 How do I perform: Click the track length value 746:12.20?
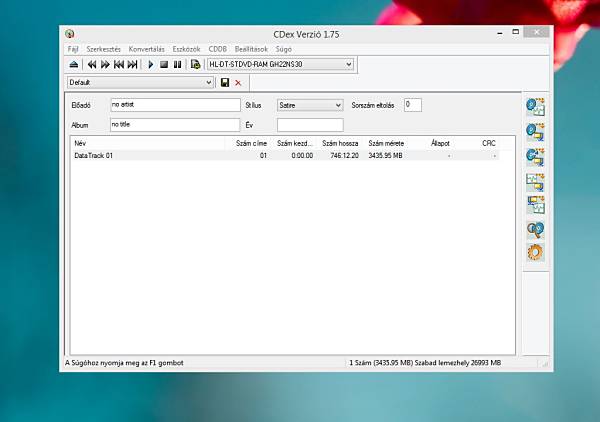pyautogui.click(x=345, y=156)
